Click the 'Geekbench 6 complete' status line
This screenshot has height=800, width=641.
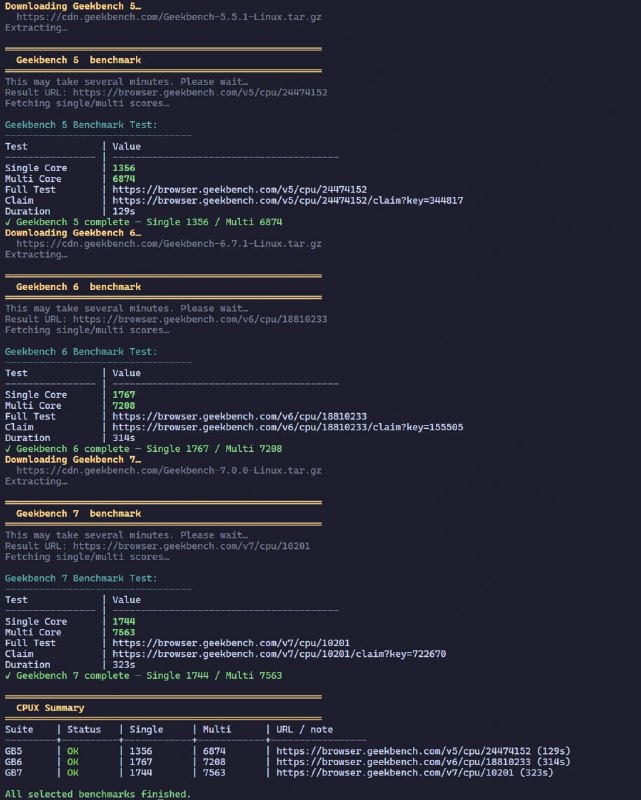point(143,449)
